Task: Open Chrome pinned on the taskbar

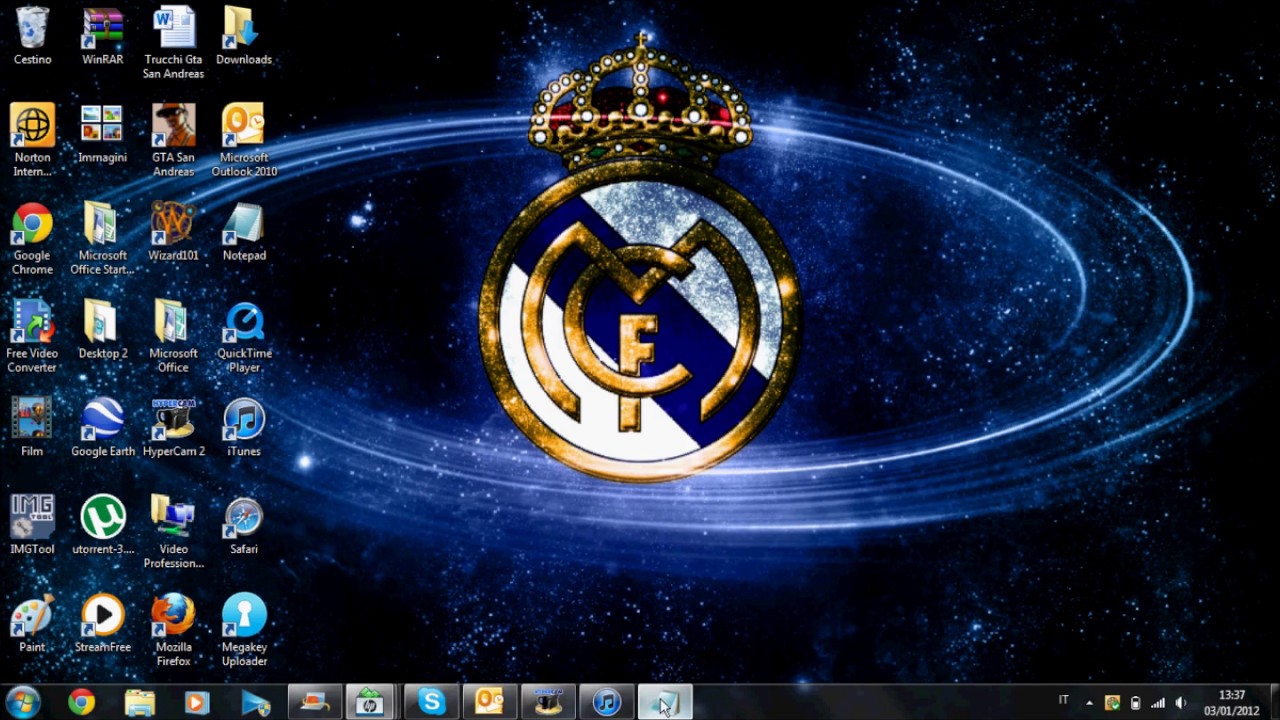Action: click(82, 702)
